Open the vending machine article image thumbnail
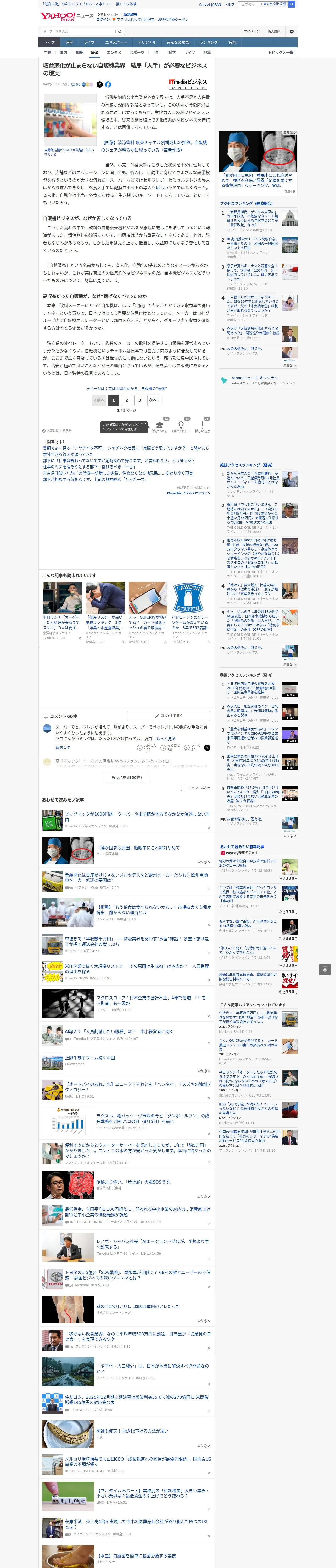This screenshot has height=1568, width=336. [70, 120]
